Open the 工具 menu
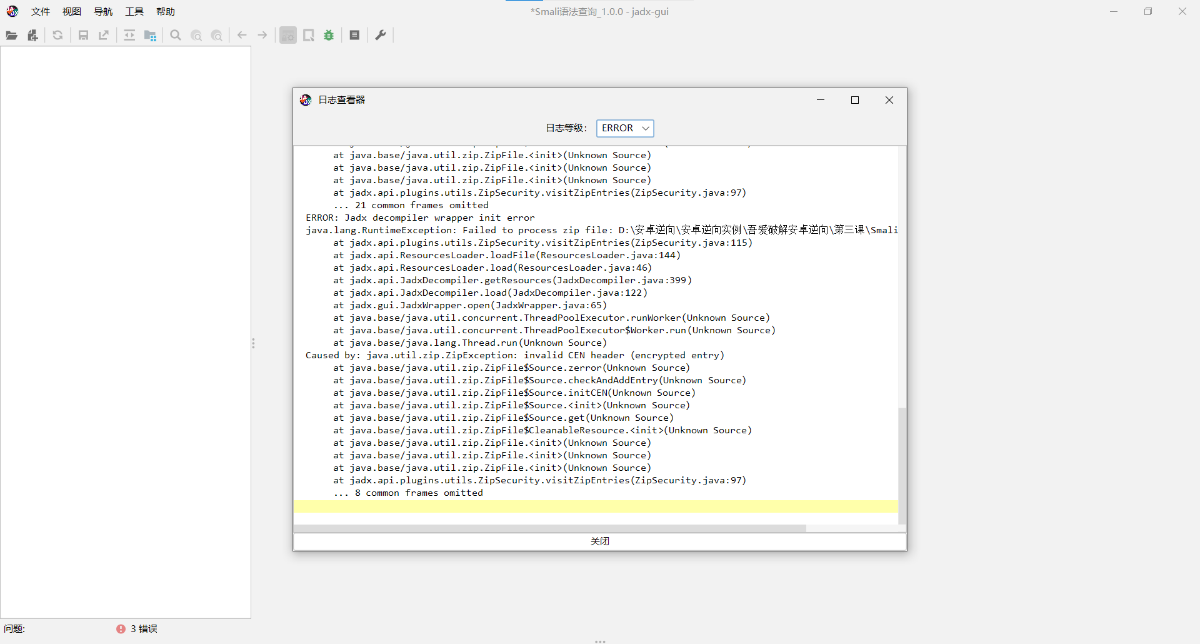Image resolution: width=1200 pixels, height=644 pixels. pos(134,12)
